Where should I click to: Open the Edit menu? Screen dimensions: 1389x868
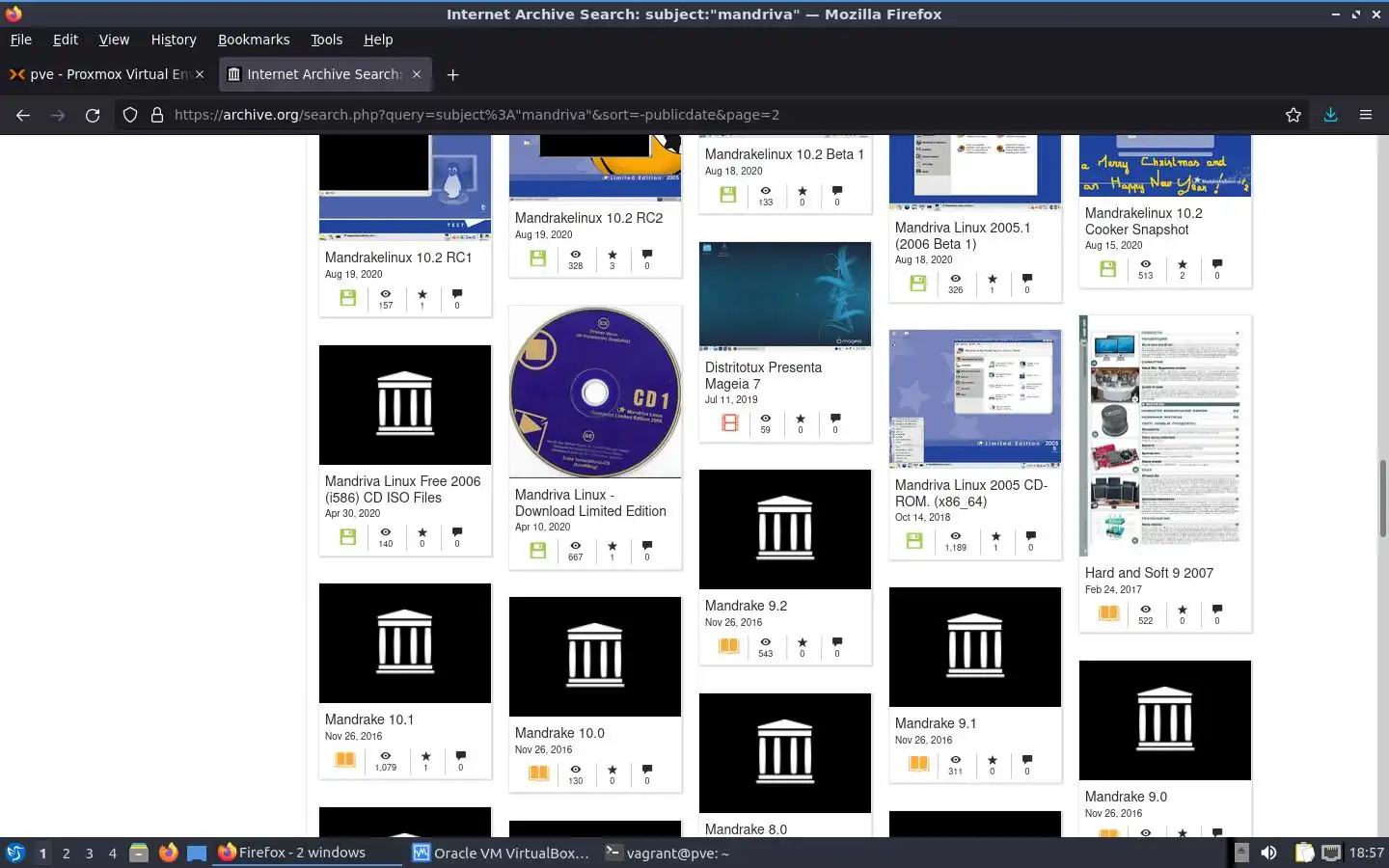point(66,40)
